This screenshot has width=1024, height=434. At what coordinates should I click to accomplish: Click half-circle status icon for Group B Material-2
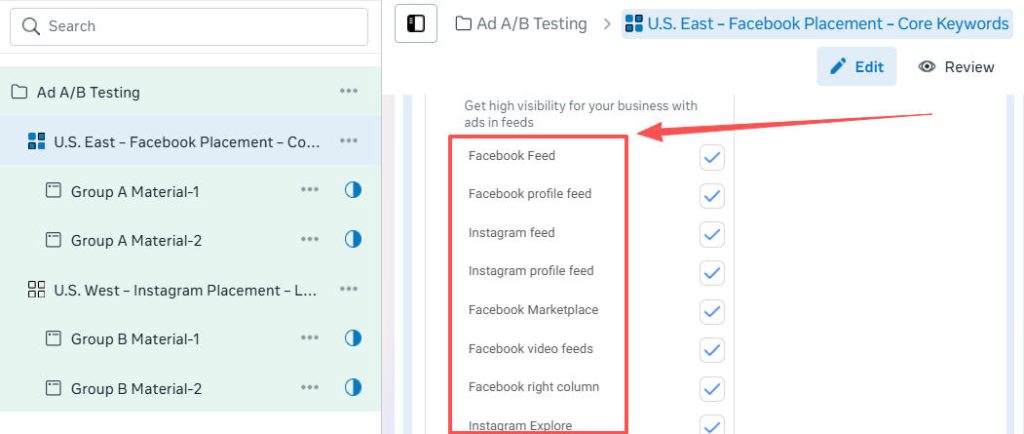tap(352, 388)
